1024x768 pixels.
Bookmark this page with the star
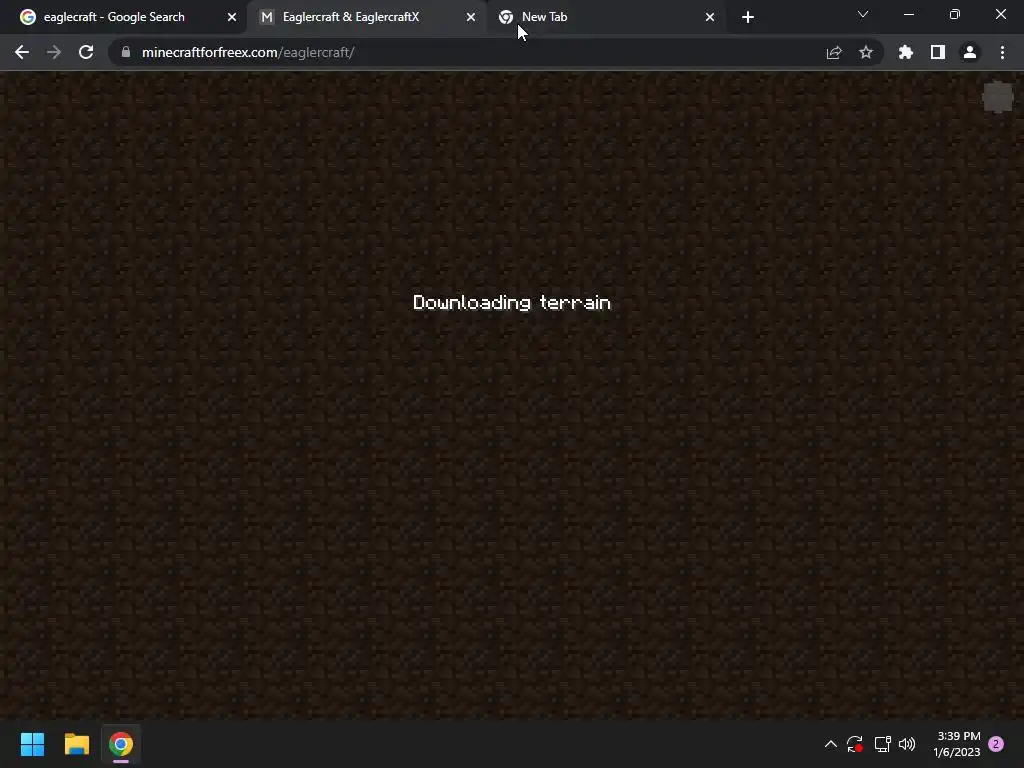click(866, 52)
